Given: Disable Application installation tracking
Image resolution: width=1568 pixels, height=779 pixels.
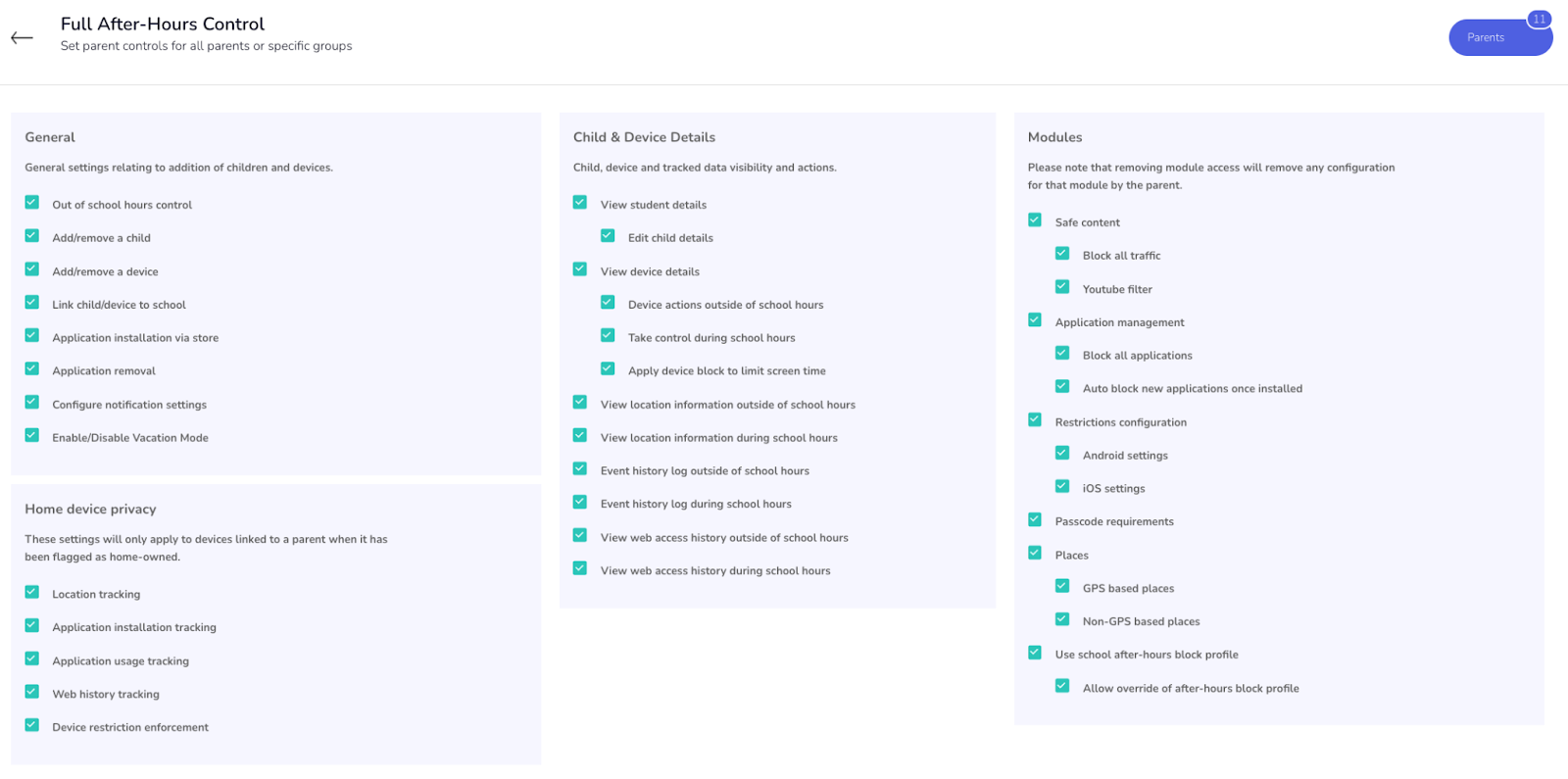Looking at the screenshot, I should tap(32, 626).
